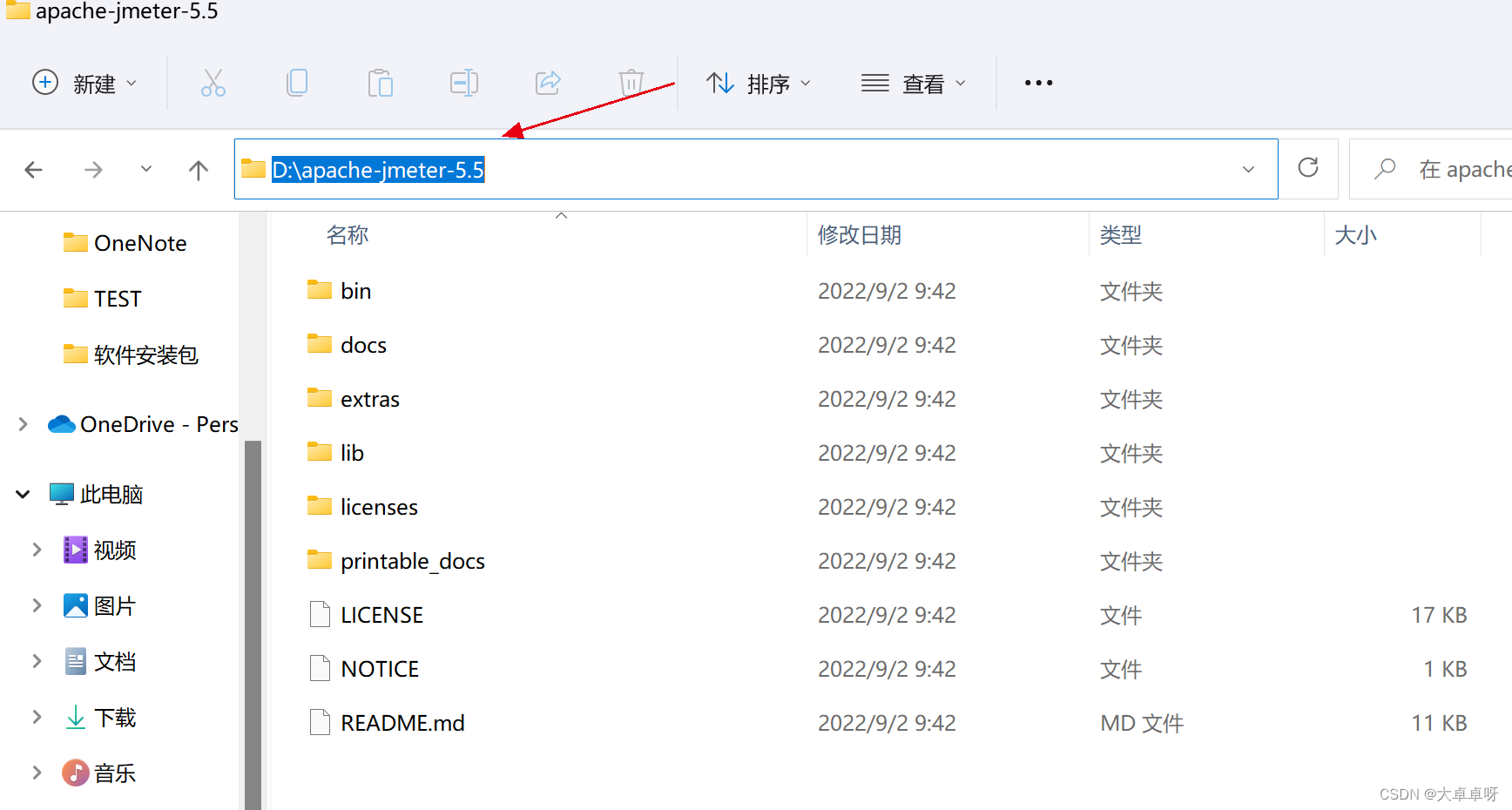Go up one folder level
1512x810 pixels.
pos(199,170)
